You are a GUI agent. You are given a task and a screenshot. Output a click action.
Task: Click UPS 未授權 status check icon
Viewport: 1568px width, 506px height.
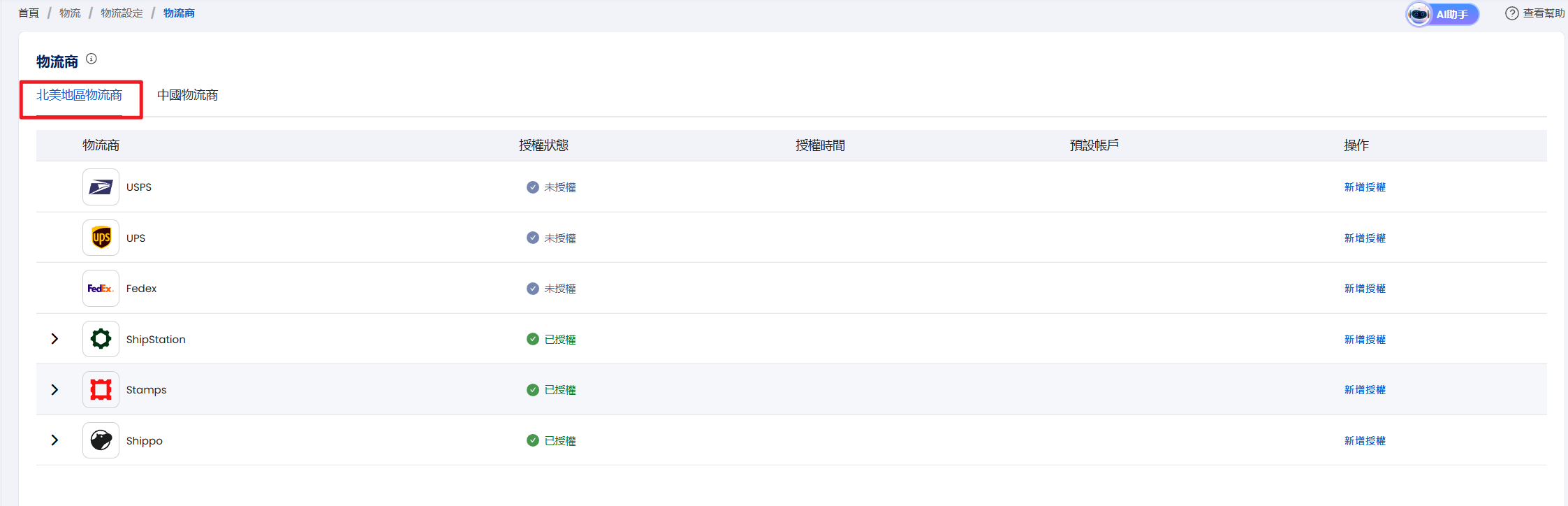pyautogui.click(x=533, y=238)
